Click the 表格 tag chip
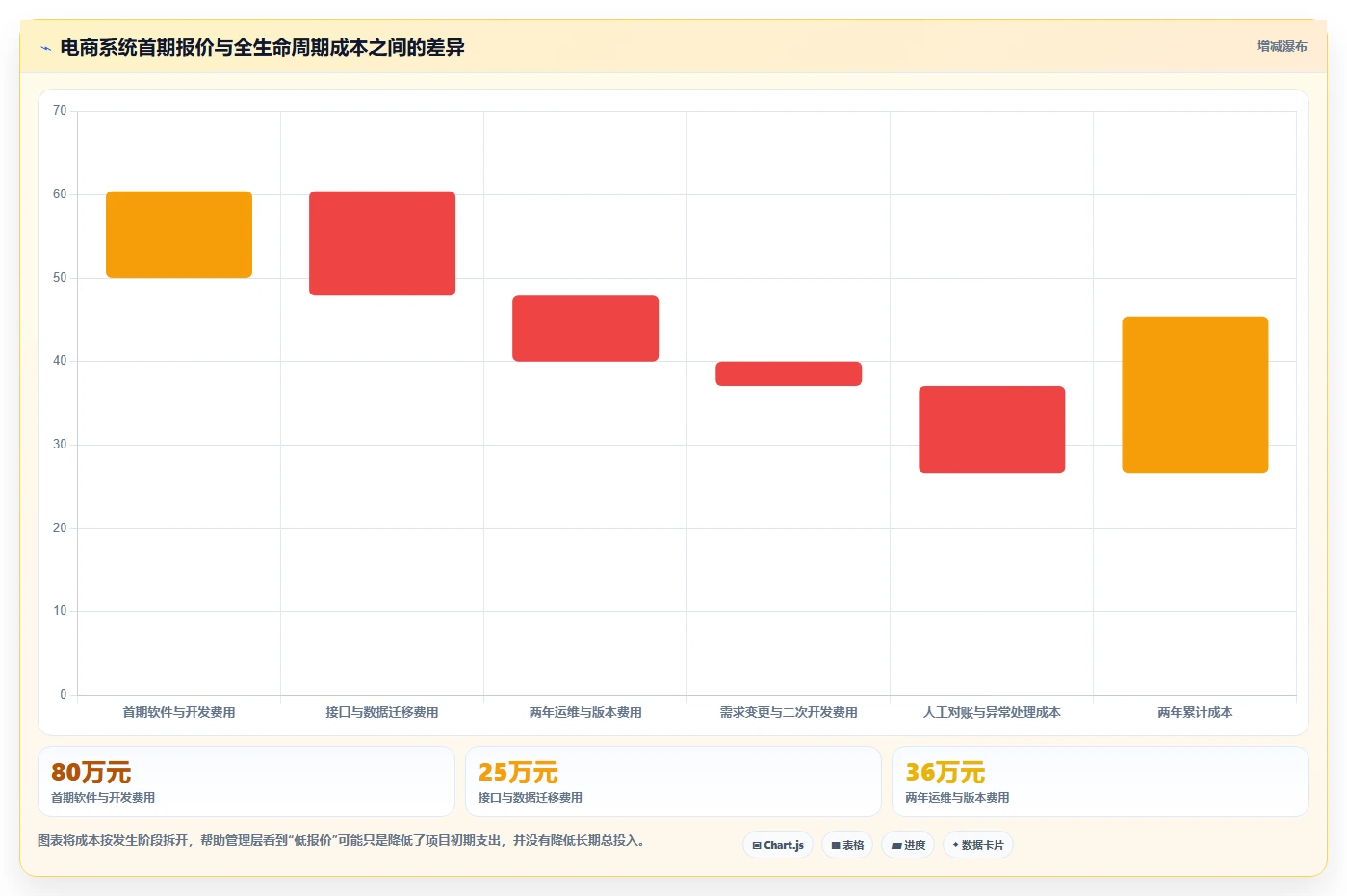This screenshot has height=896, width=1347. tap(847, 845)
